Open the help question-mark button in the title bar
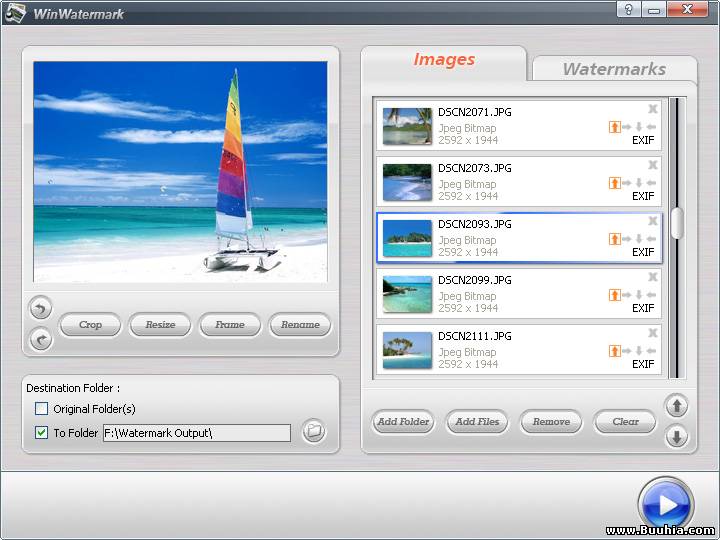720x540 pixels. coord(629,9)
